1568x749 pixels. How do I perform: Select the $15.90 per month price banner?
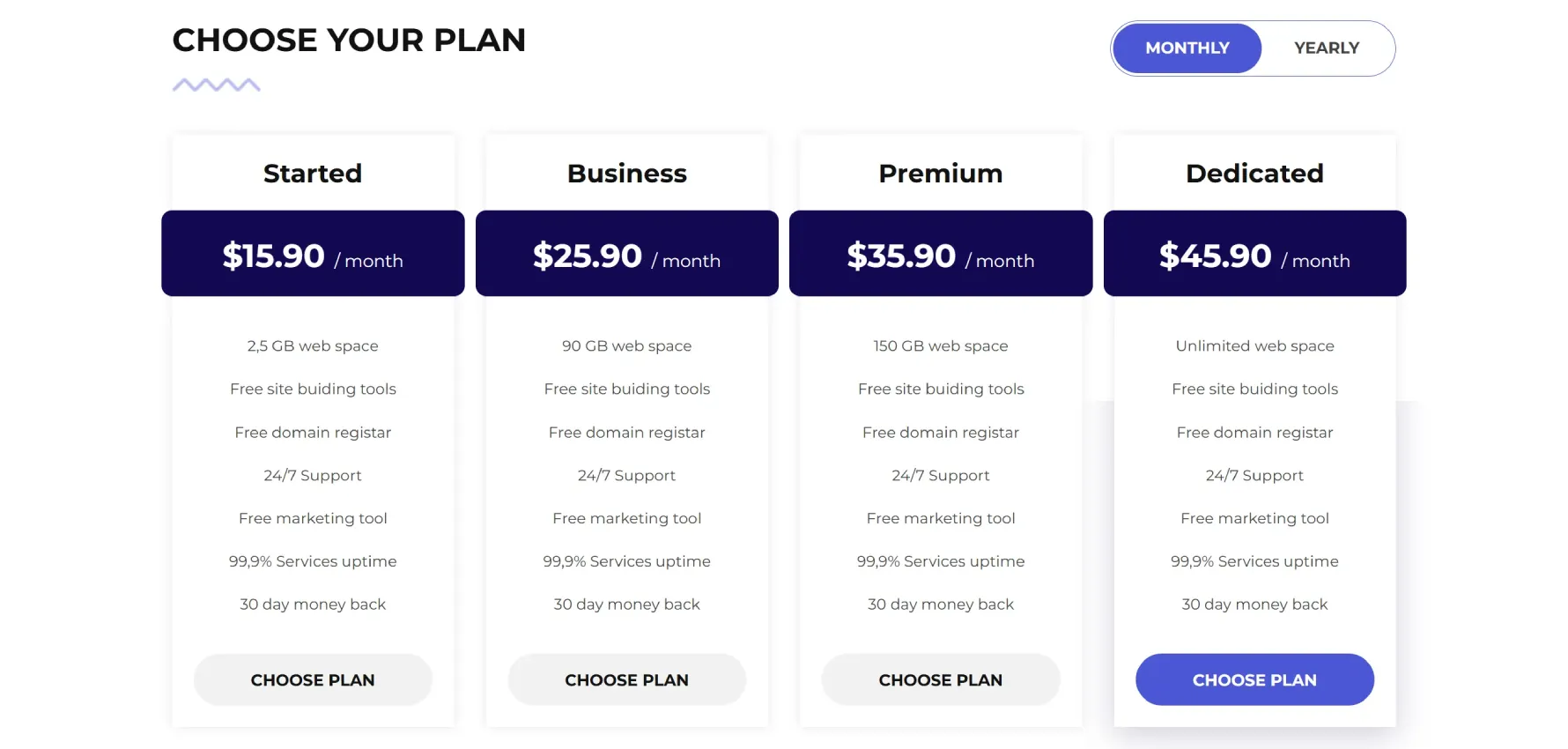point(313,253)
